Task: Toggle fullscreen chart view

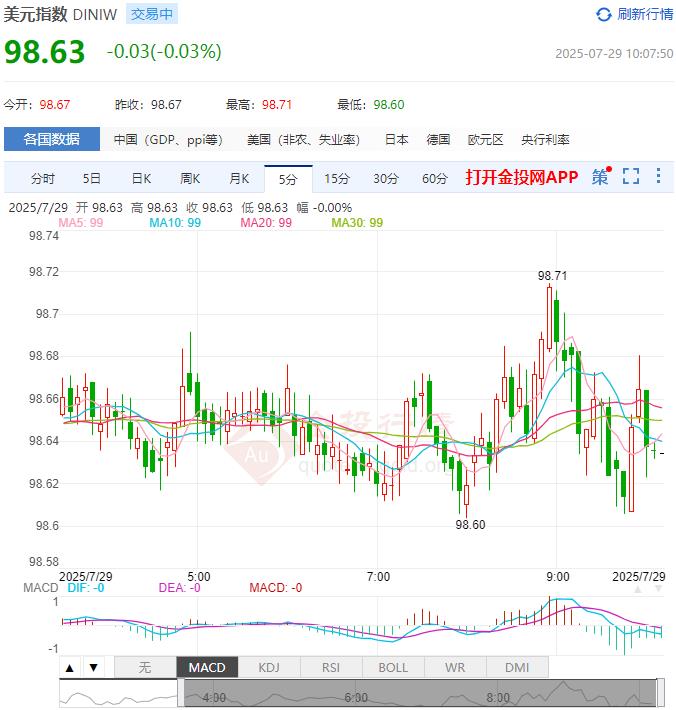Action: coord(630,177)
